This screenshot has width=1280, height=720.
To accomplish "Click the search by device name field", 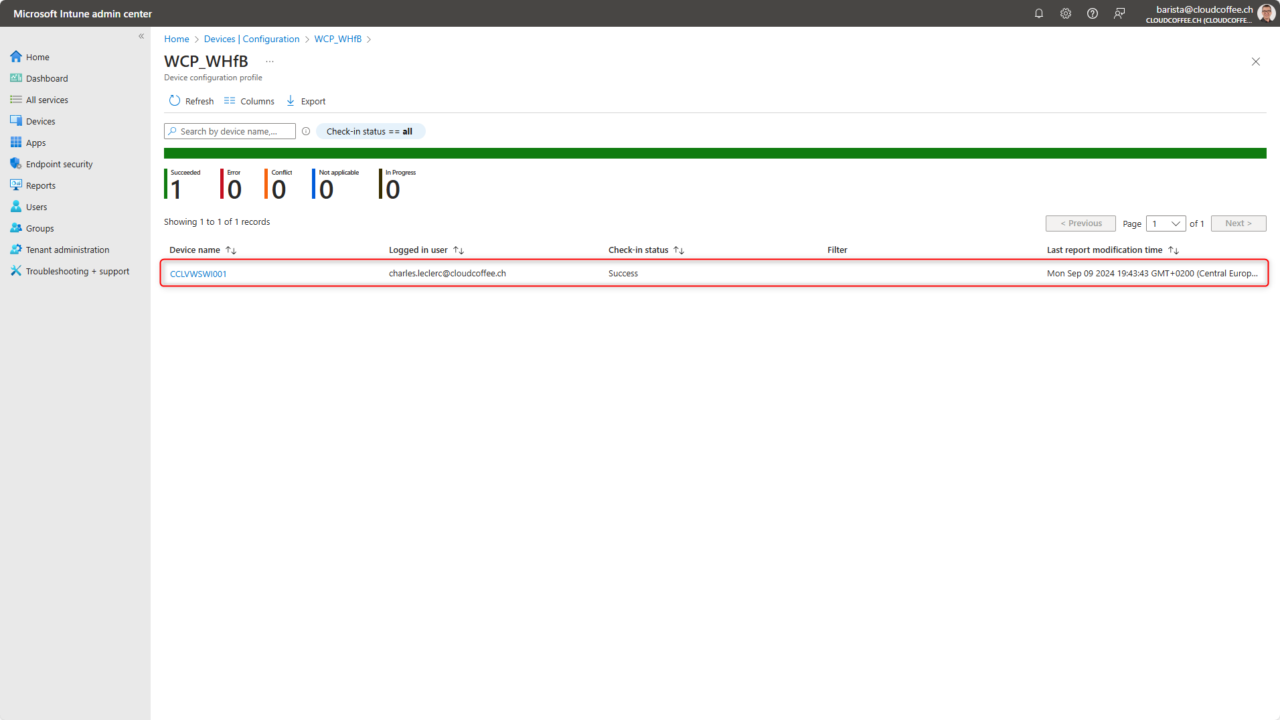I will click(229, 131).
